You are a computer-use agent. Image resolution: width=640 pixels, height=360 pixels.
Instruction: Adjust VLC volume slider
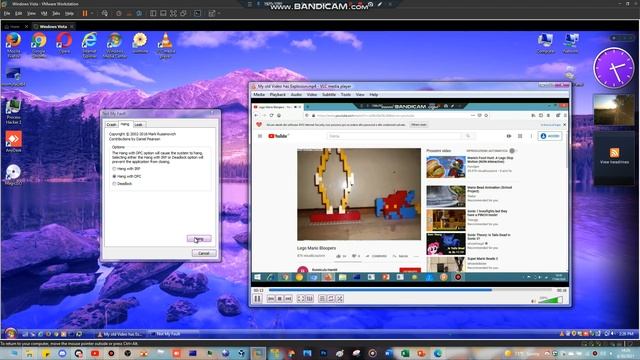click(x=551, y=300)
